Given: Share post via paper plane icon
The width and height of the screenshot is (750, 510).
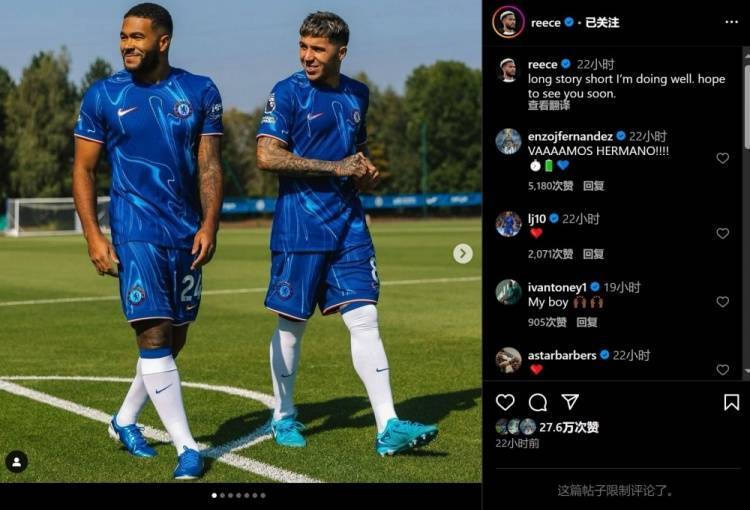Looking at the screenshot, I should [x=570, y=402].
